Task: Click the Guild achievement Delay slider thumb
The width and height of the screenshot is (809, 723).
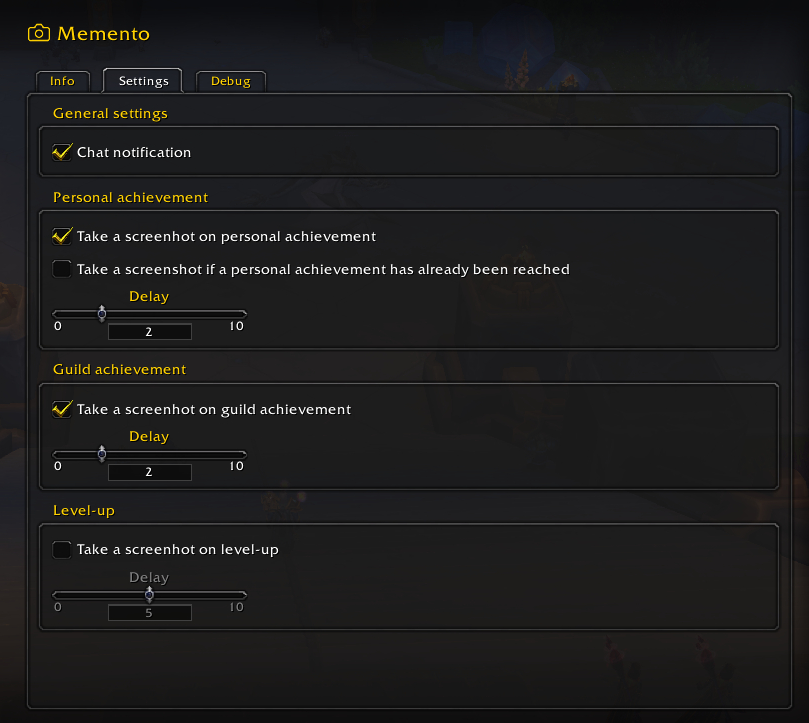Action: (102, 454)
